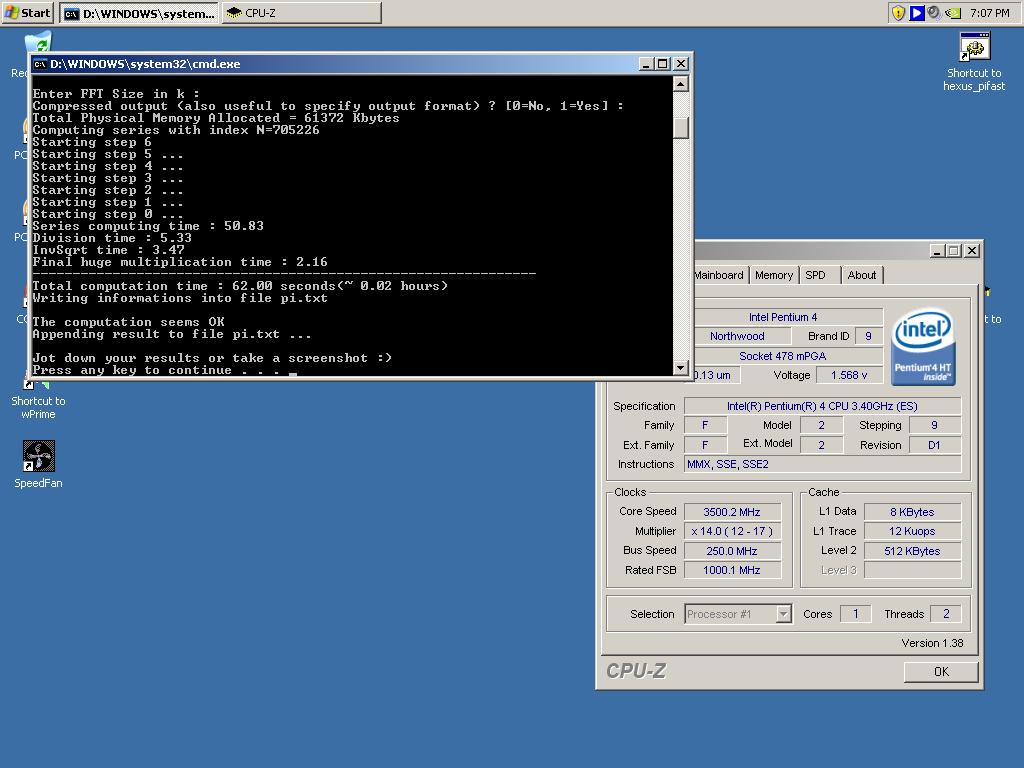
Task: Click the Core Speed value 3500.2 MHz
Action: pos(731,512)
